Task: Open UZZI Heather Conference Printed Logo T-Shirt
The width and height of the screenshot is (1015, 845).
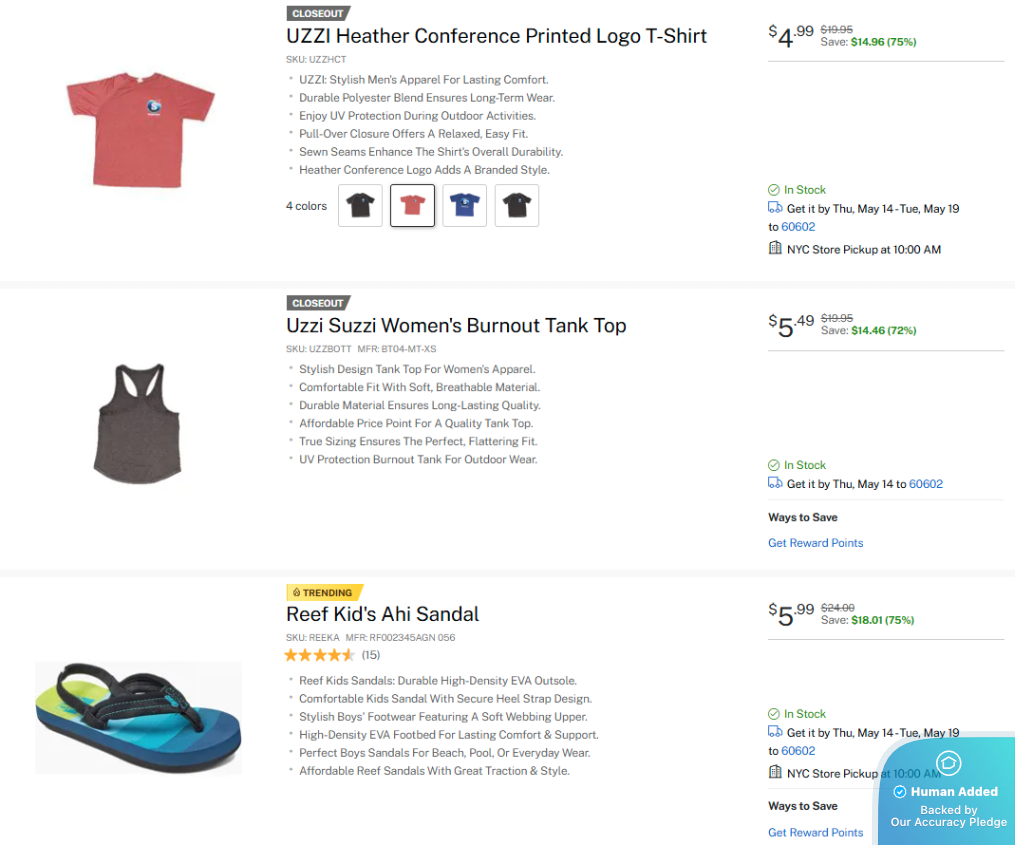Action: (x=496, y=36)
